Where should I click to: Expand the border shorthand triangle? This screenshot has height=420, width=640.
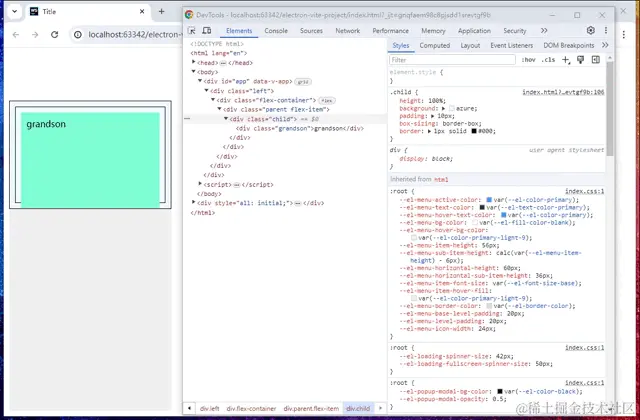pos(429,131)
